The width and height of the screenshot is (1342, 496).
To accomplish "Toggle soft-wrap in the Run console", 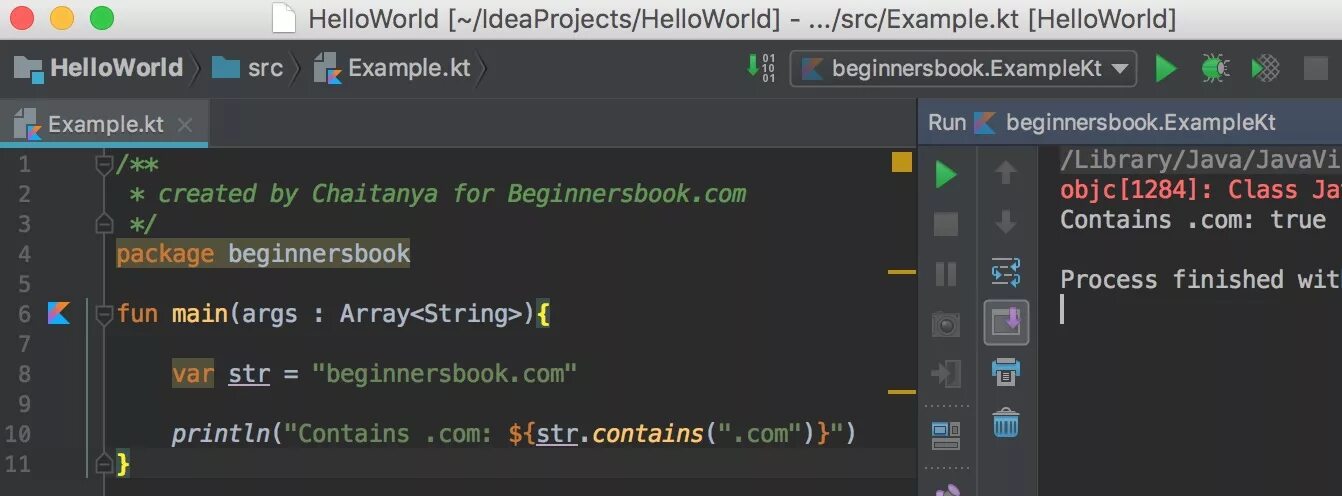I will pos(1006,272).
